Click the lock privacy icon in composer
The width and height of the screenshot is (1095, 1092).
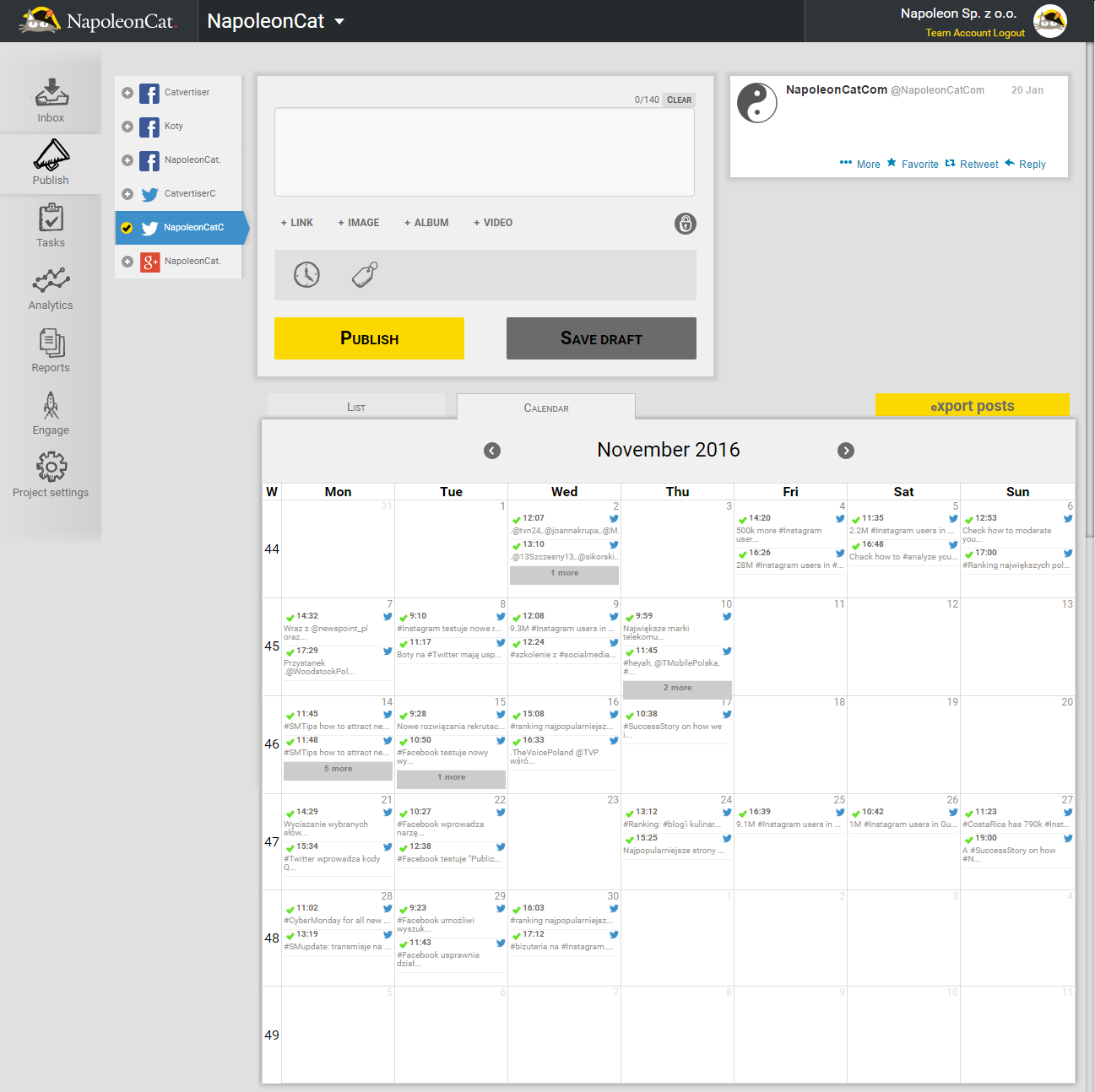tap(686, 223)
